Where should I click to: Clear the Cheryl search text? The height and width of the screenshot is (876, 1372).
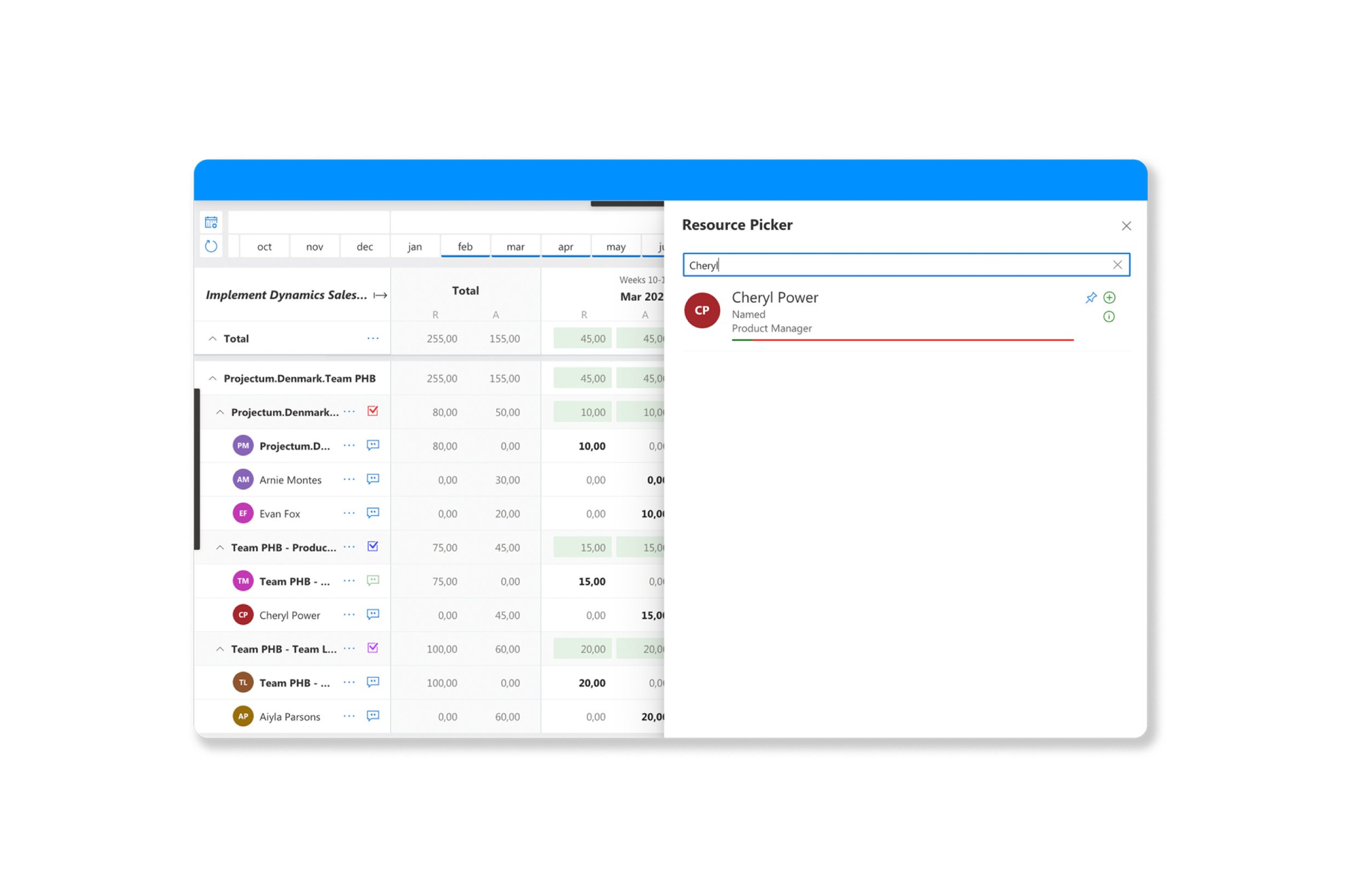point(1117,265)
